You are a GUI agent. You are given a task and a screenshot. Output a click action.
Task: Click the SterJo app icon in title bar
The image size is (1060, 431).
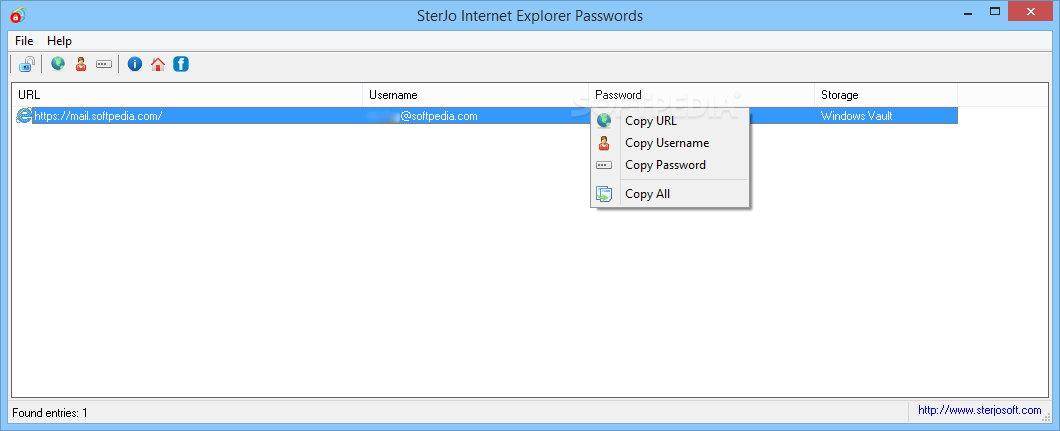[x=18, y=14]
